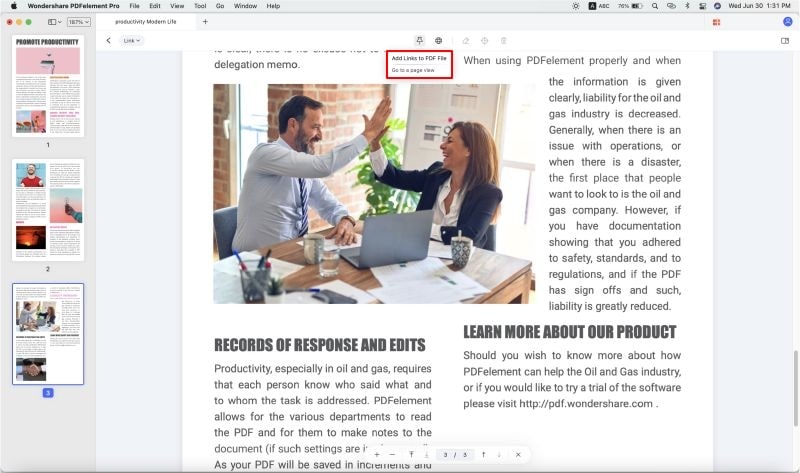Open the Go menu
The width and height of the screenshot is (800, 473).
point(220,6)
